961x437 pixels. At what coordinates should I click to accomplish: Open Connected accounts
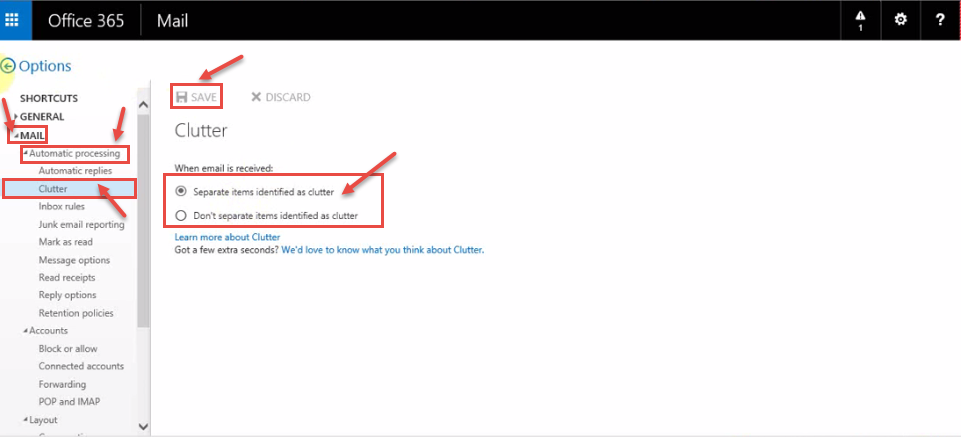(x=81, y=366)
